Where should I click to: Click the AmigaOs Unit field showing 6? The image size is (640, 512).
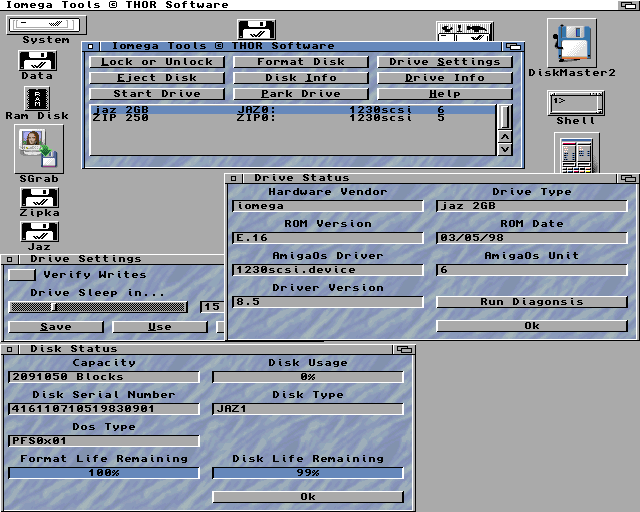532,270
